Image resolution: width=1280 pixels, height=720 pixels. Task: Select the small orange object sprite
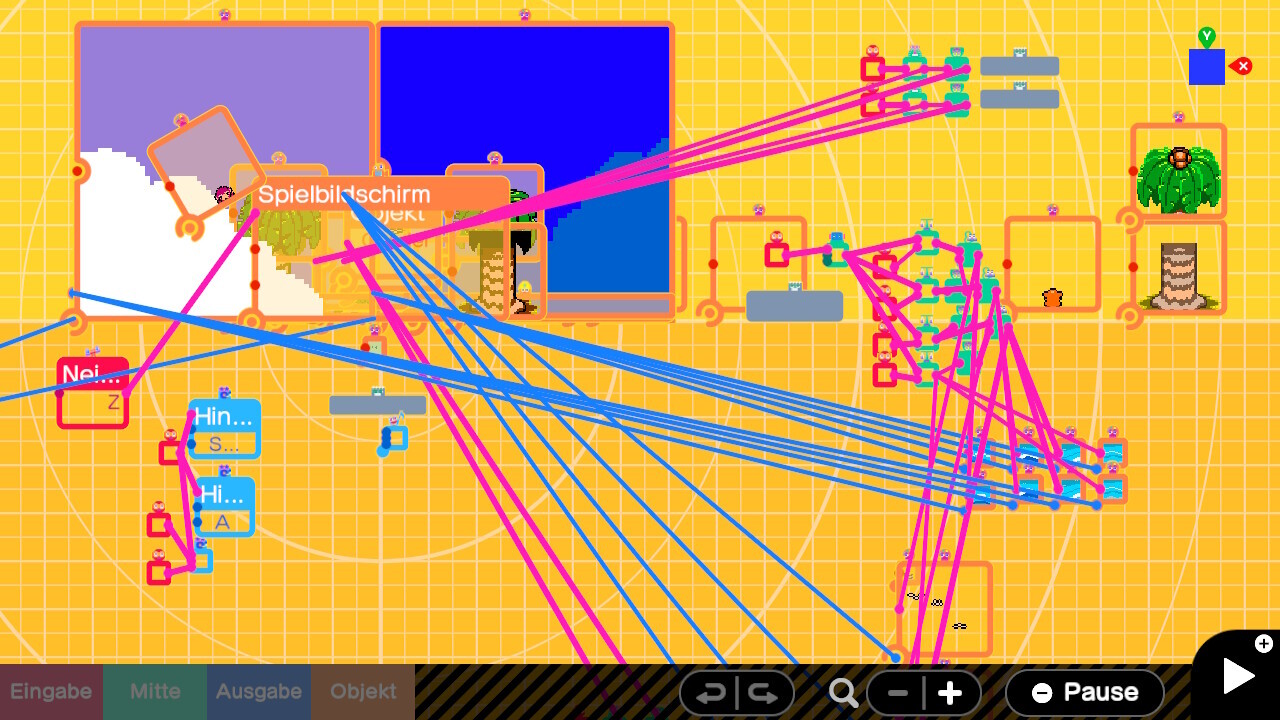(1052, 297)
